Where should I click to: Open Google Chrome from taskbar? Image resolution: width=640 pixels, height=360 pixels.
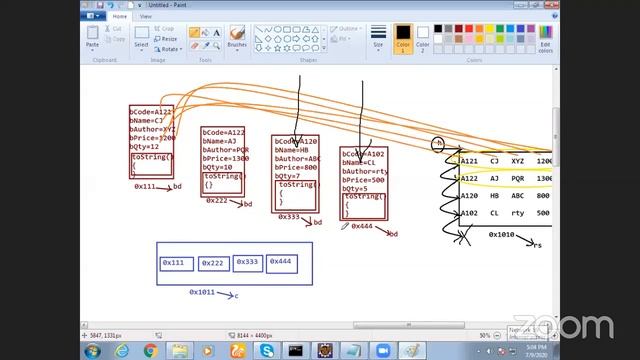click(151, 351)
